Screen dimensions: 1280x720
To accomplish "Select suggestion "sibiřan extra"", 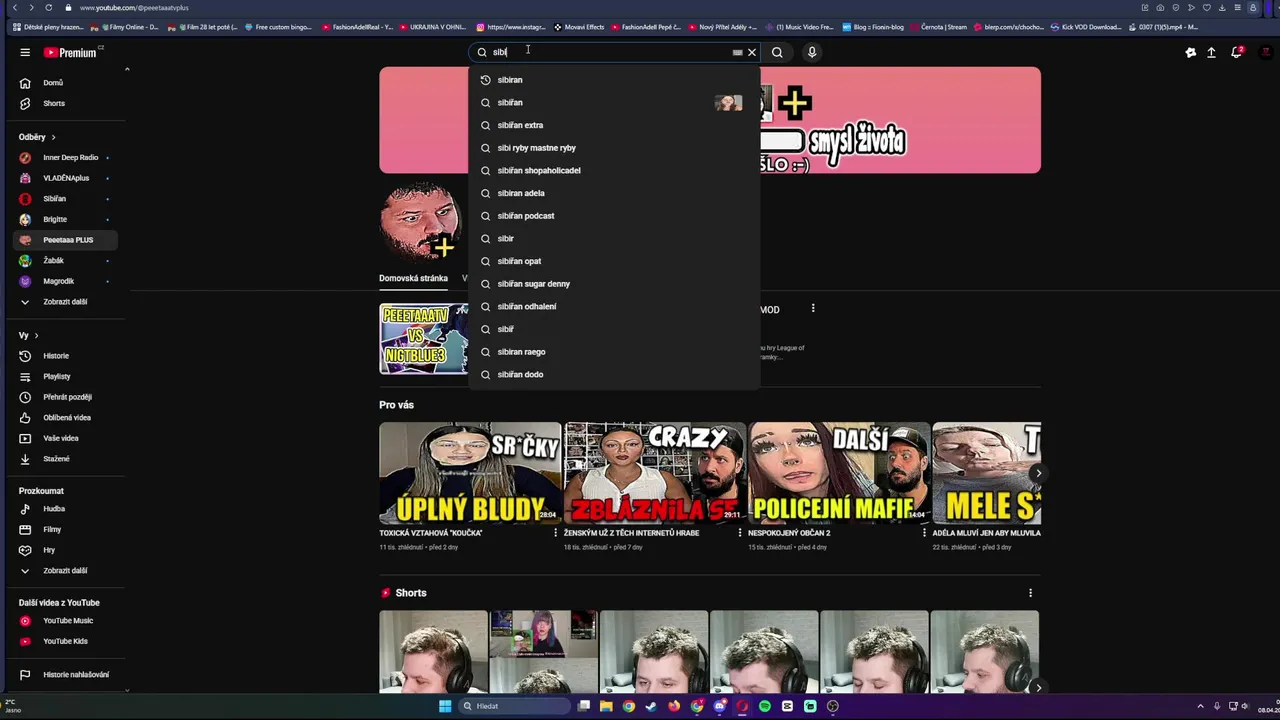I will [614, 125].
